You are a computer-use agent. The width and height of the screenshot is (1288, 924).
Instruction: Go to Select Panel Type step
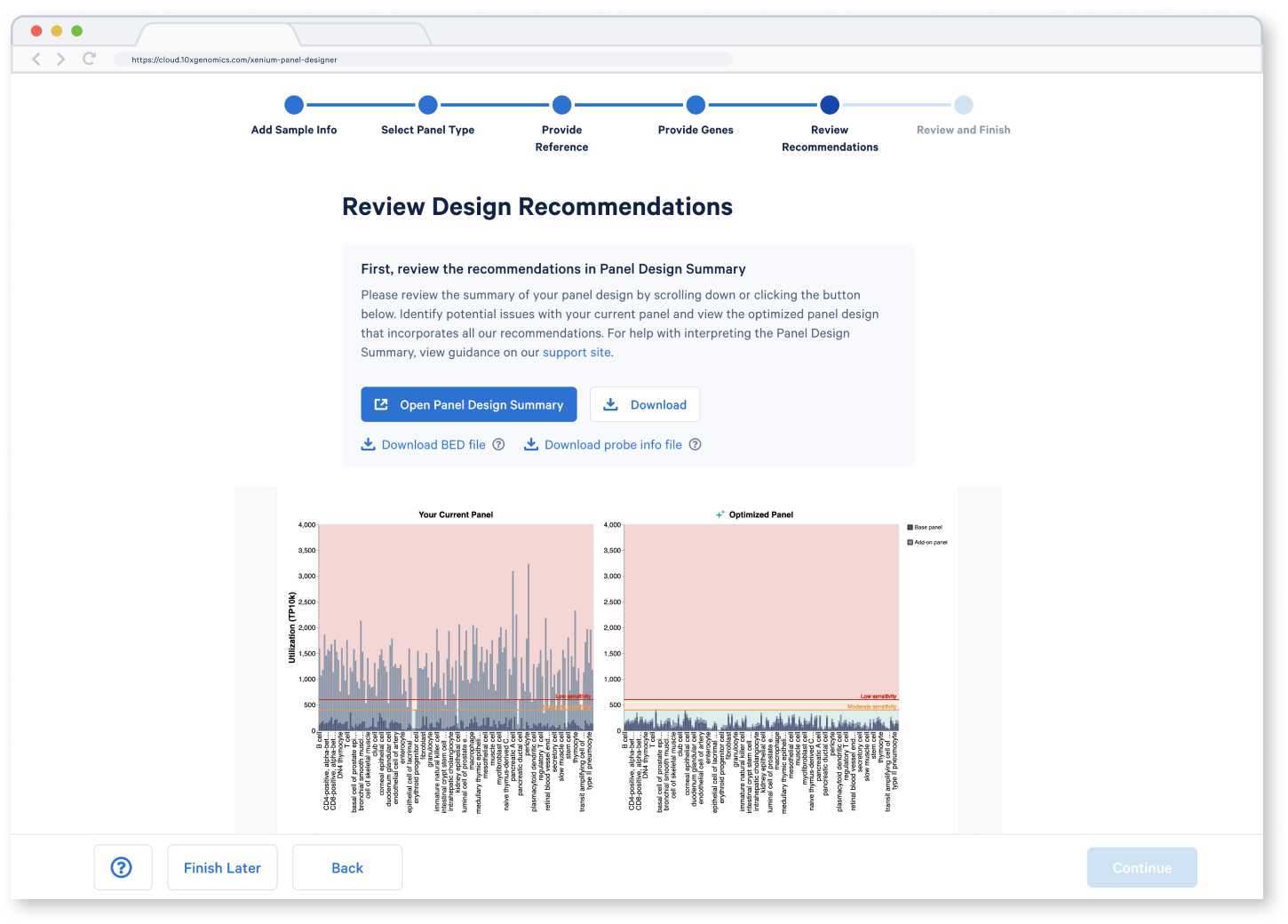427,105
